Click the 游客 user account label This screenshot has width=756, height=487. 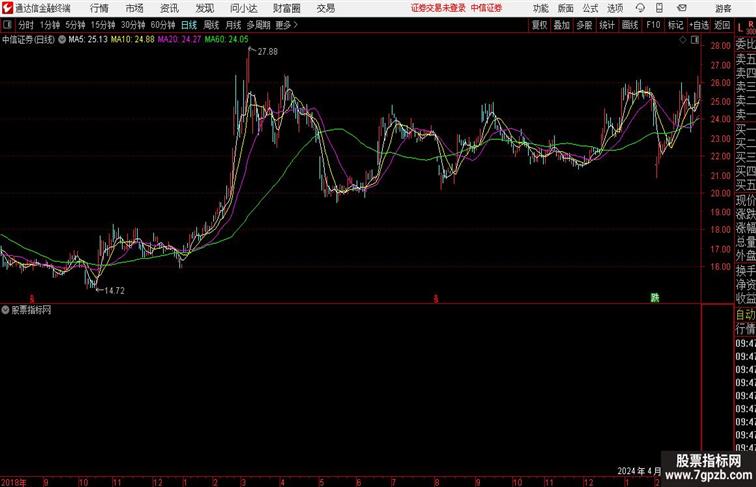coord(723,8)
